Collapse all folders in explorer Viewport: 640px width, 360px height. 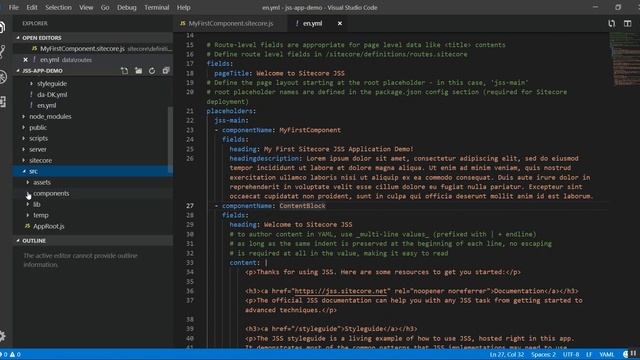[x=165, y=71]
